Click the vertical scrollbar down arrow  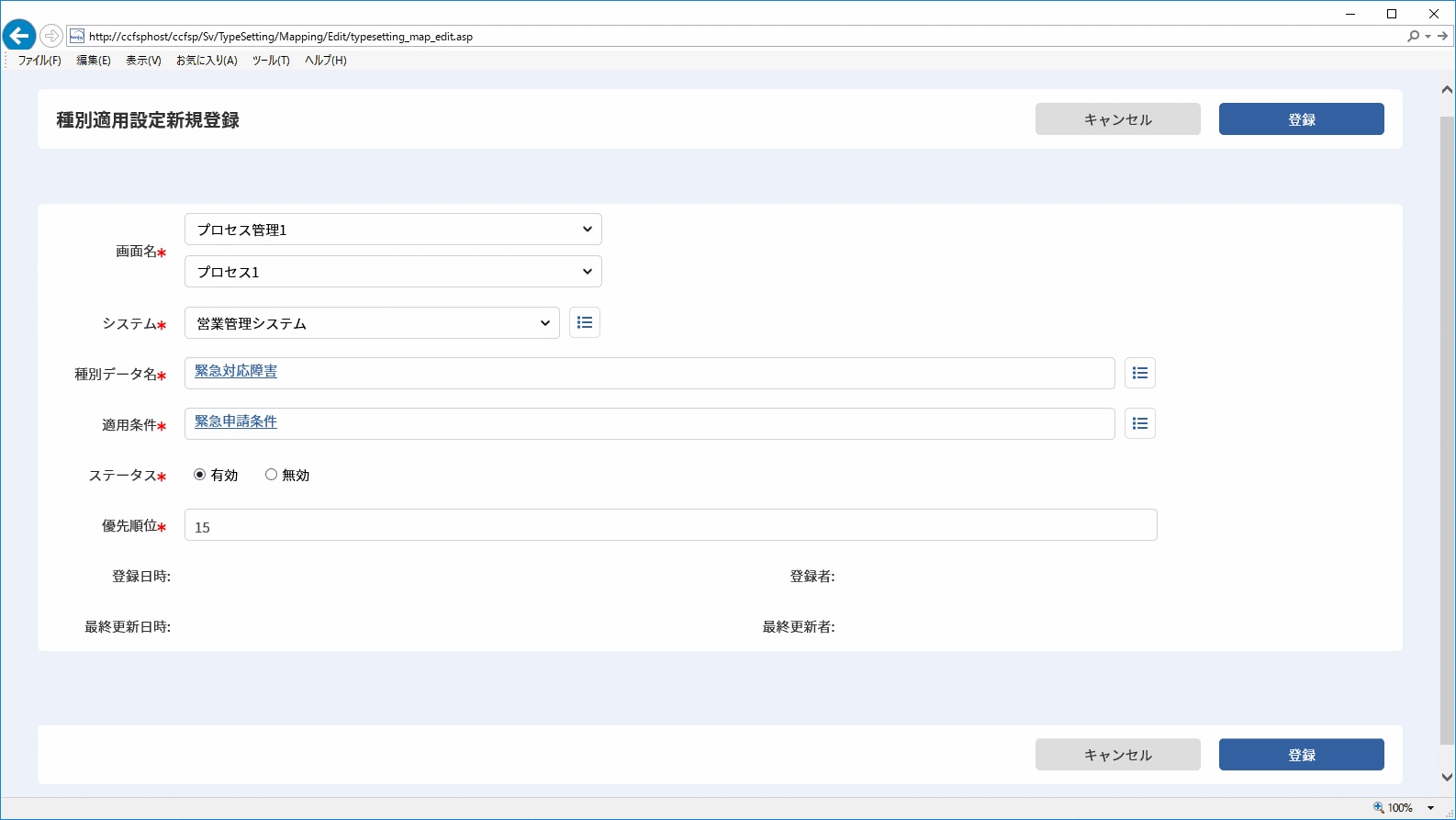tap(1447, 777)
